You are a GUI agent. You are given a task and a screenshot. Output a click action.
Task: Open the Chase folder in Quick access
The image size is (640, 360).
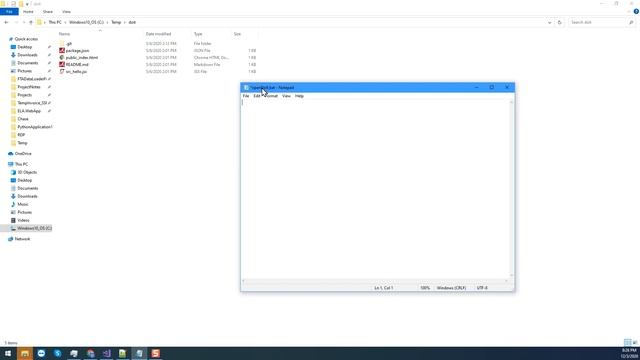[23, 119]
